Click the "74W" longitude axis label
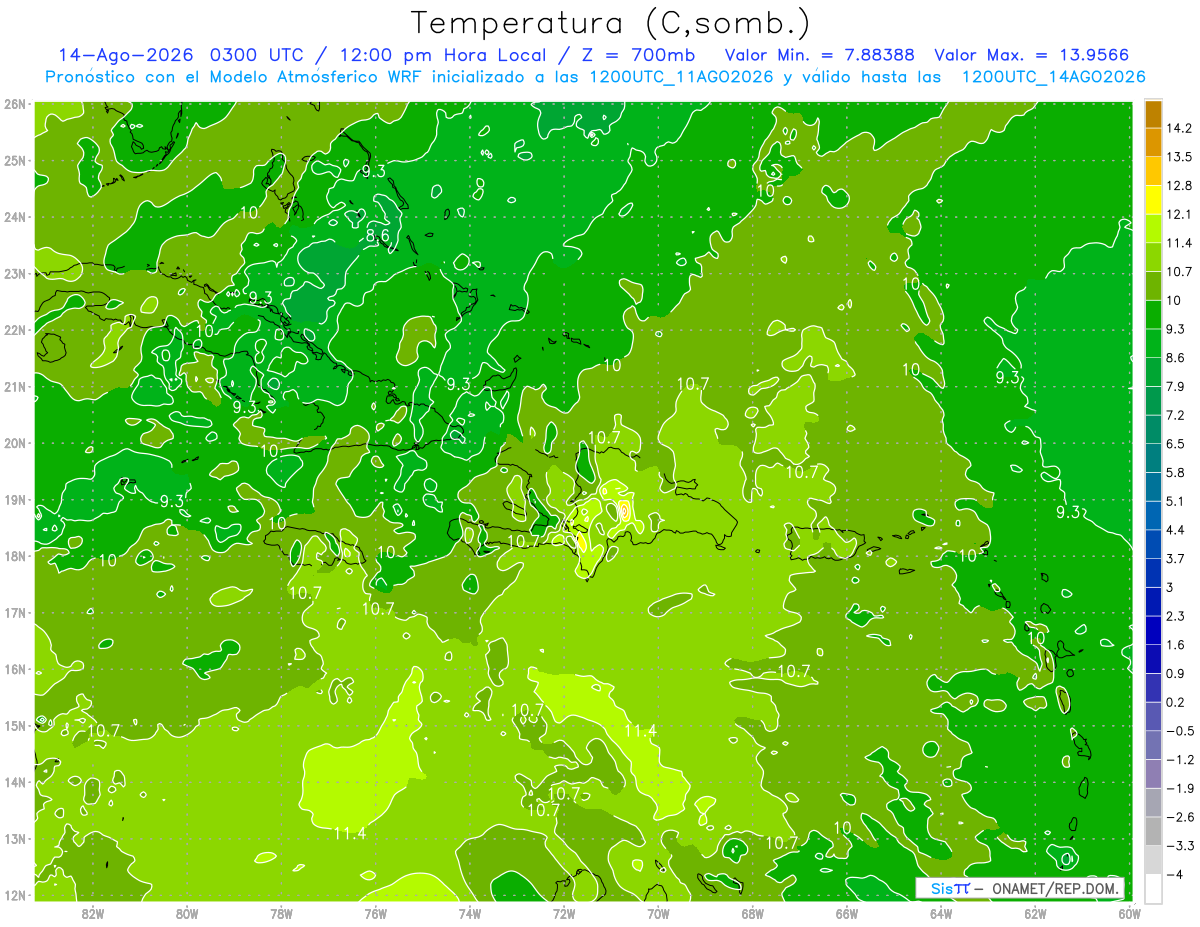The width and height of the screenshot is (1200, 927). pyautogui.click(x=469, y=912)
